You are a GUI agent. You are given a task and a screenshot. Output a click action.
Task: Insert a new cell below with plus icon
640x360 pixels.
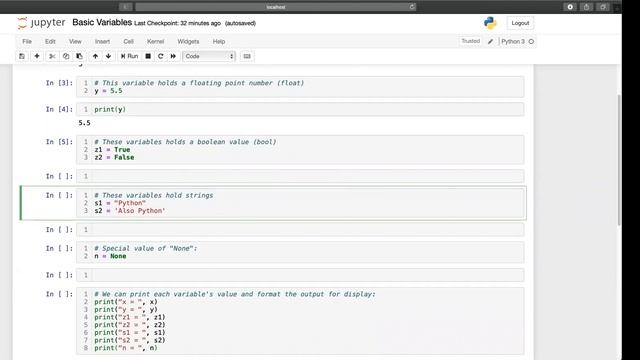pyautogui.click(x=37, y=56)
